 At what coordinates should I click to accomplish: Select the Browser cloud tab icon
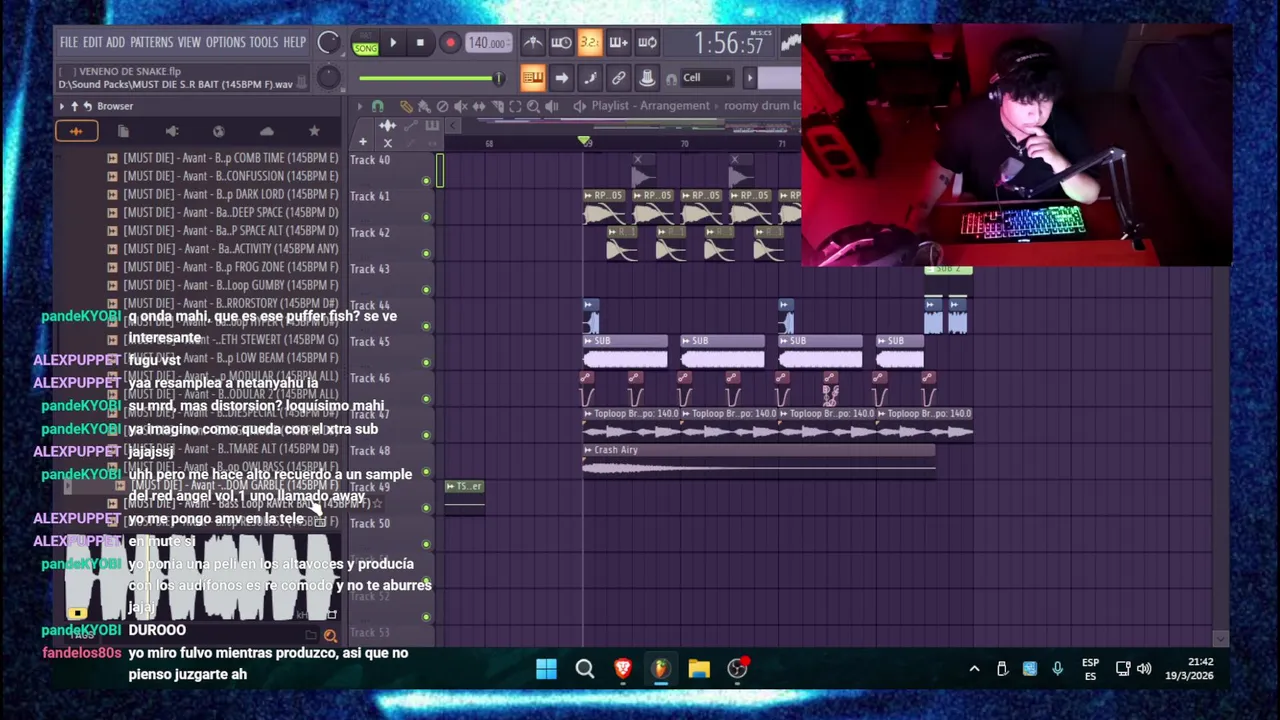(x=266, y=131)
